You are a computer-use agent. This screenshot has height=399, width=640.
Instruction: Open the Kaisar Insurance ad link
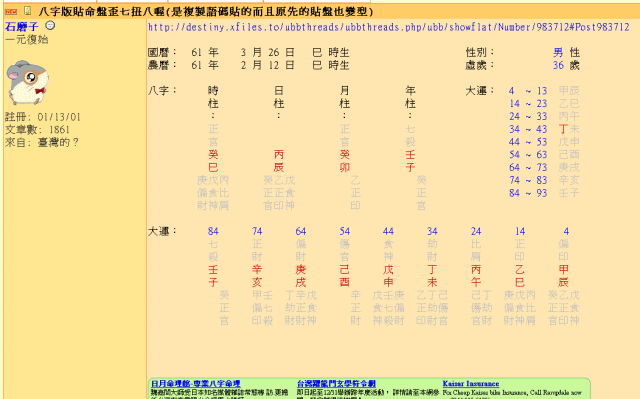471,383
